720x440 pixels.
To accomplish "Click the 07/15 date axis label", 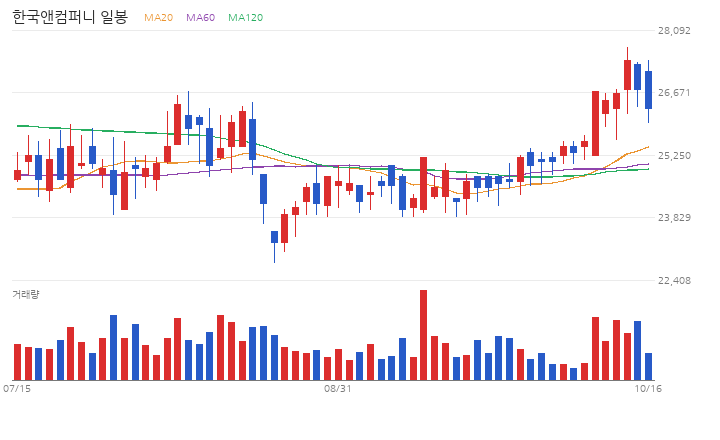I will [17, 389].
